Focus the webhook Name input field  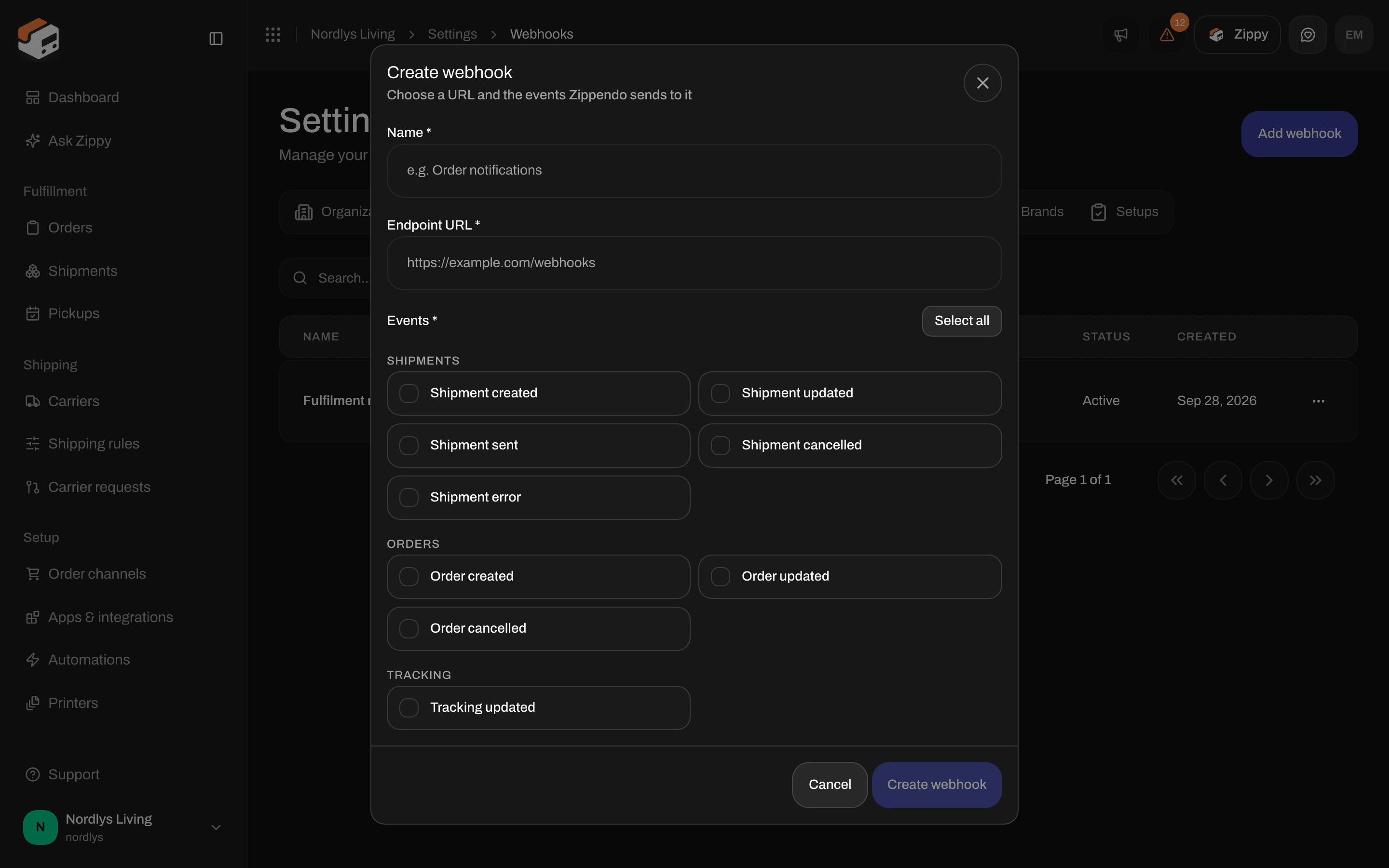tap(694, 171)
